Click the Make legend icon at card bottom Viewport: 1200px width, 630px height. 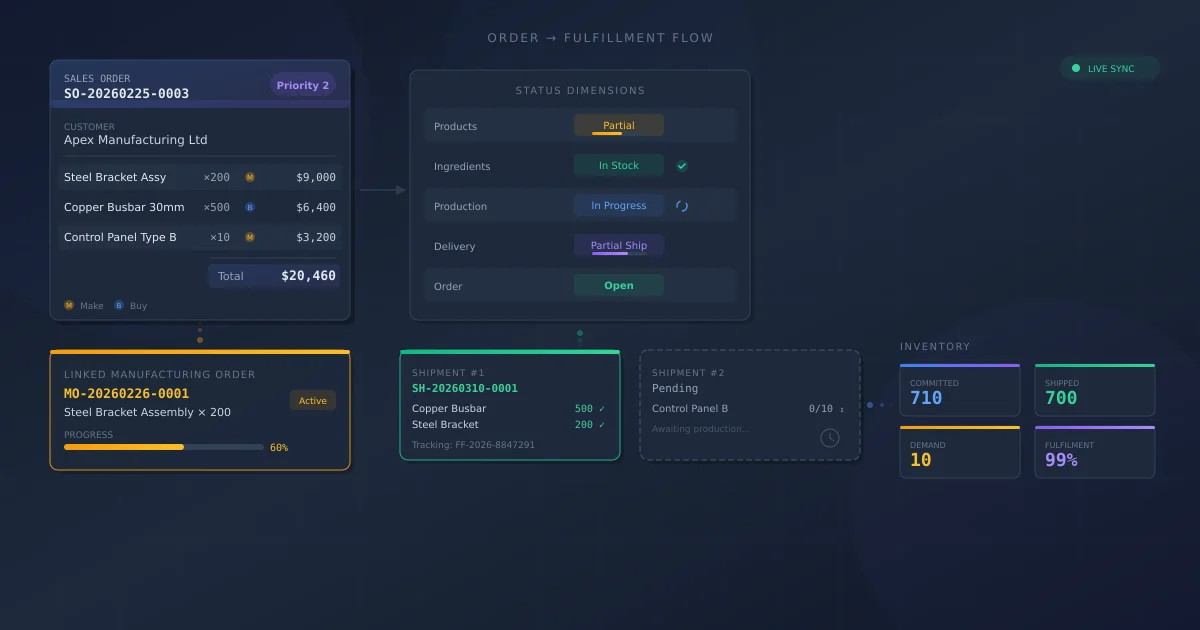tap(68, 305)
